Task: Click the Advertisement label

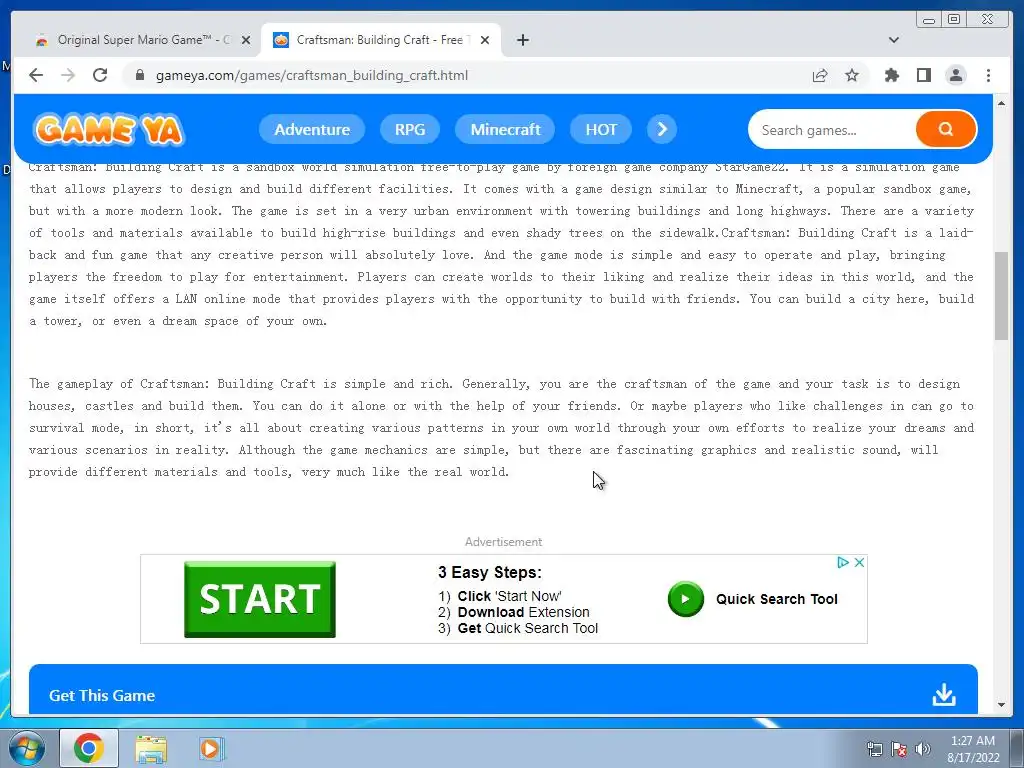Action: click(x=503, y=541)
